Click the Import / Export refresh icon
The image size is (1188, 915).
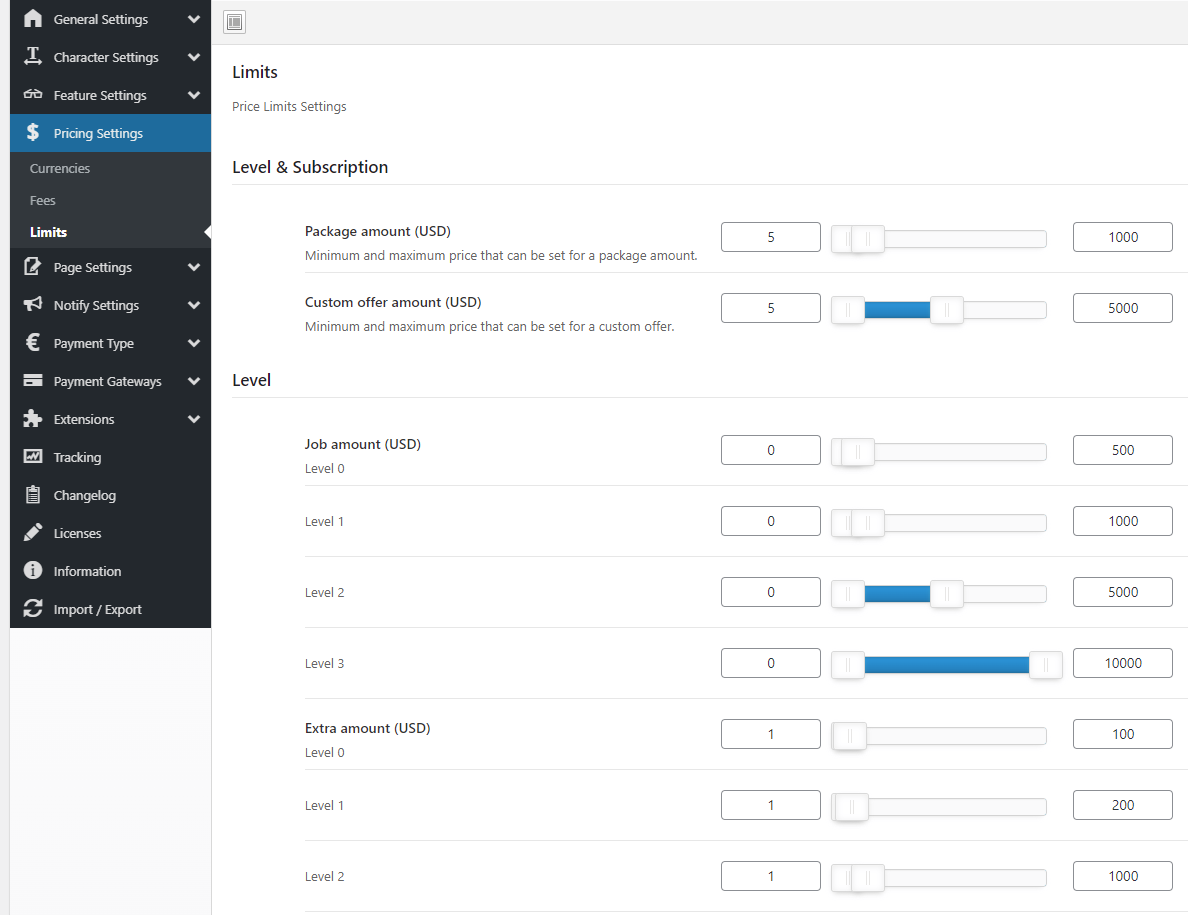[x=33, y=608]
